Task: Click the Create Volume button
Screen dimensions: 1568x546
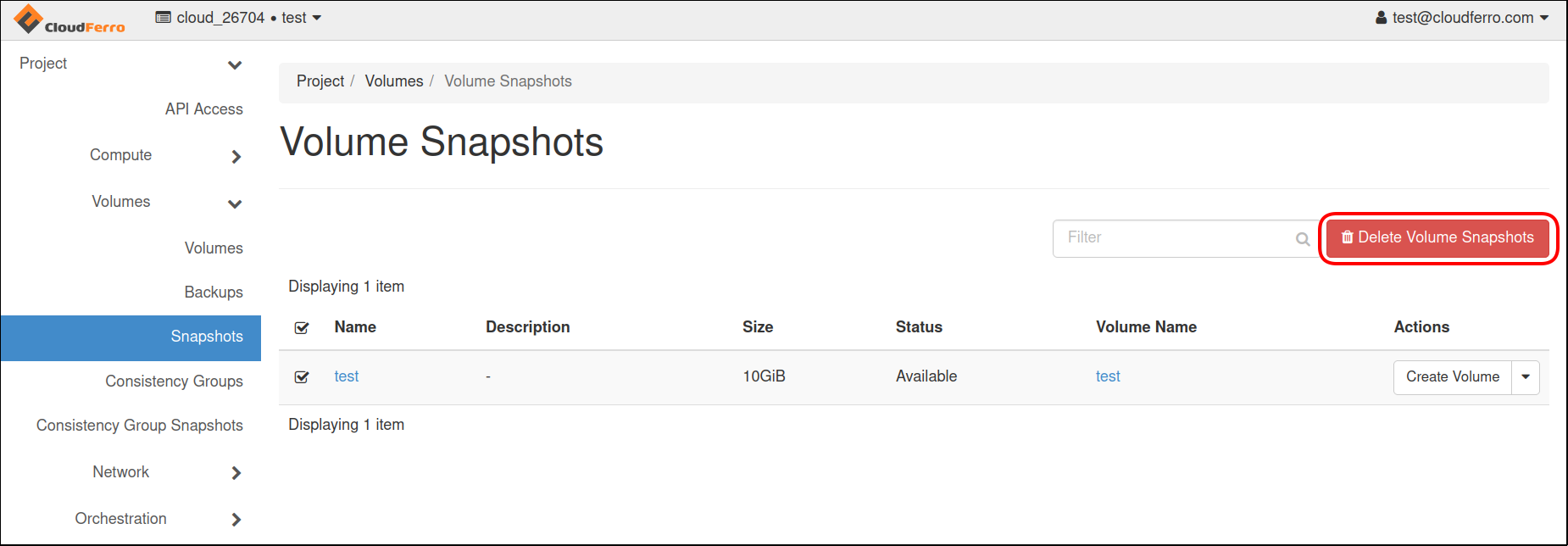Action: pos(1452,376)
